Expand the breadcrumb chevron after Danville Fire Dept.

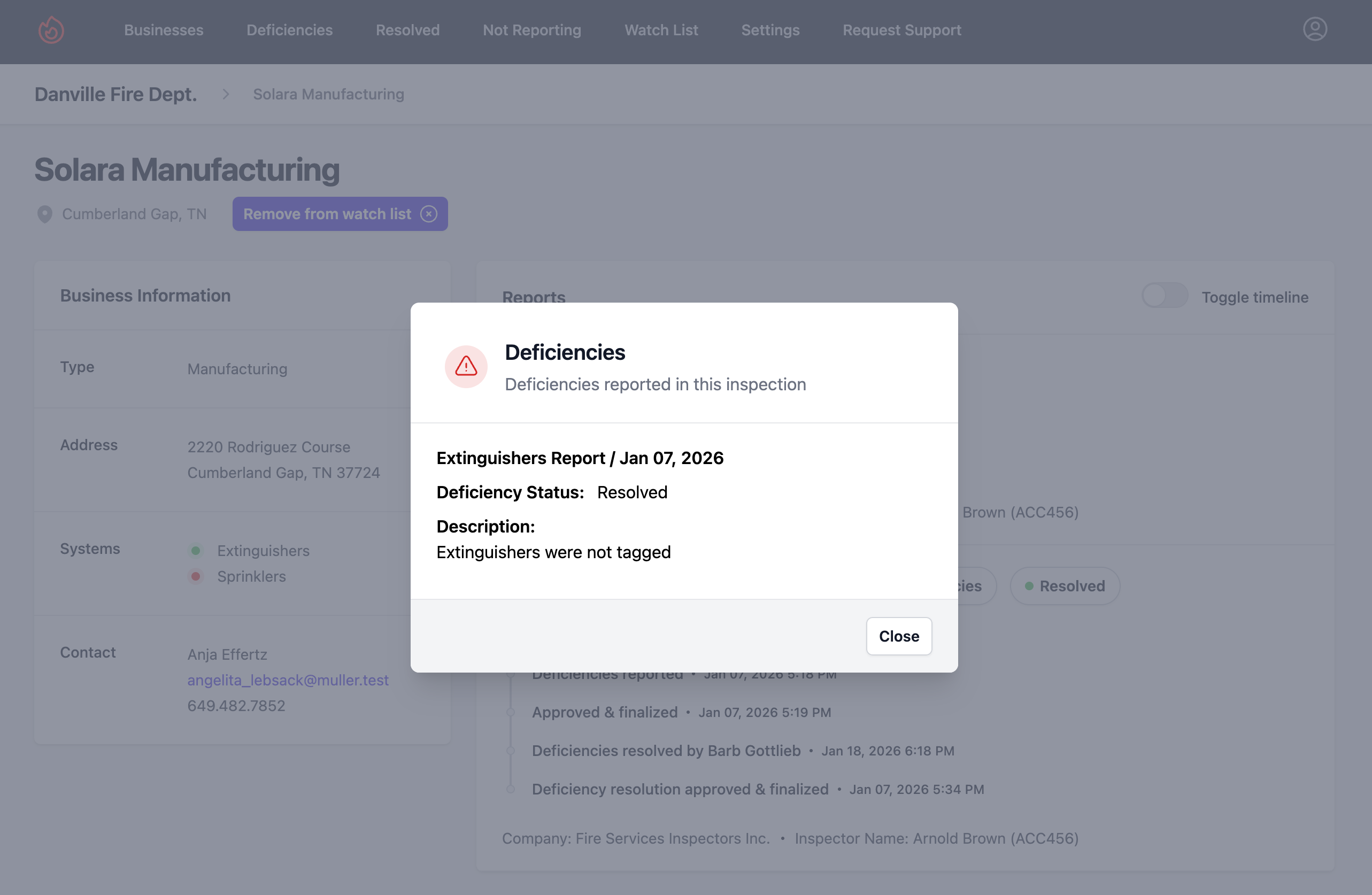pyautogui.click(x=225, y=94)
